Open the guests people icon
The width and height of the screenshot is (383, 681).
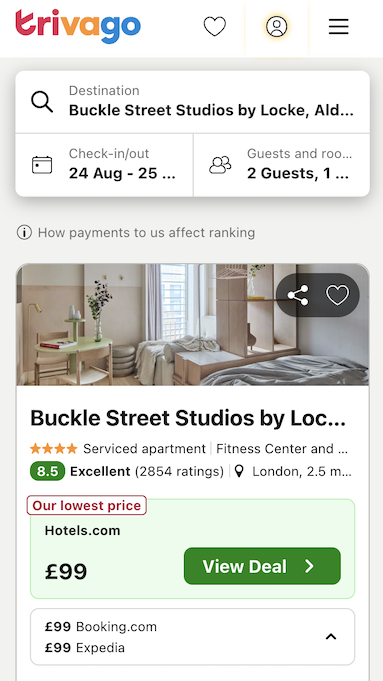[220, 165]
